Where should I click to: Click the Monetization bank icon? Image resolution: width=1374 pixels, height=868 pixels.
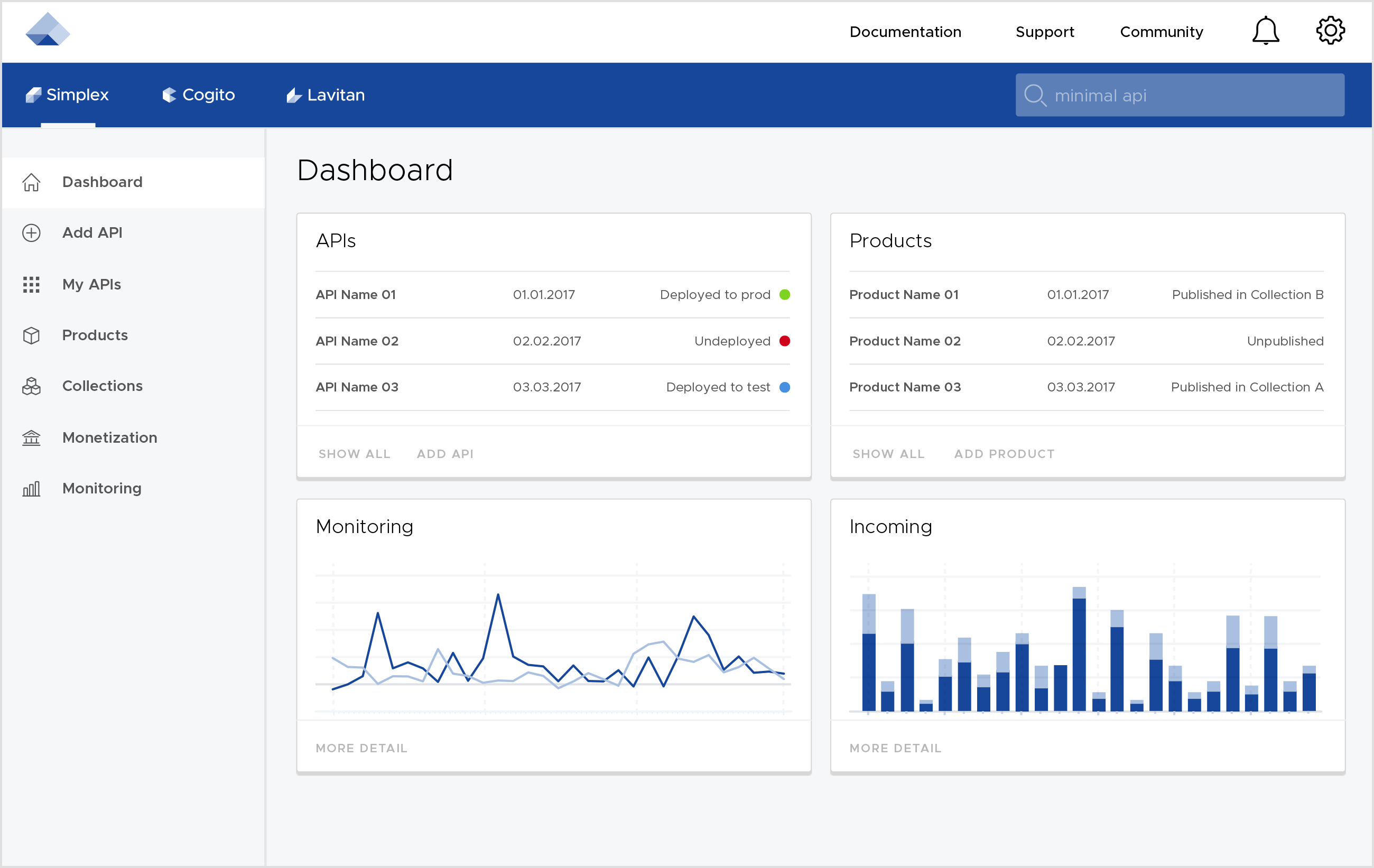coord(31,437)
